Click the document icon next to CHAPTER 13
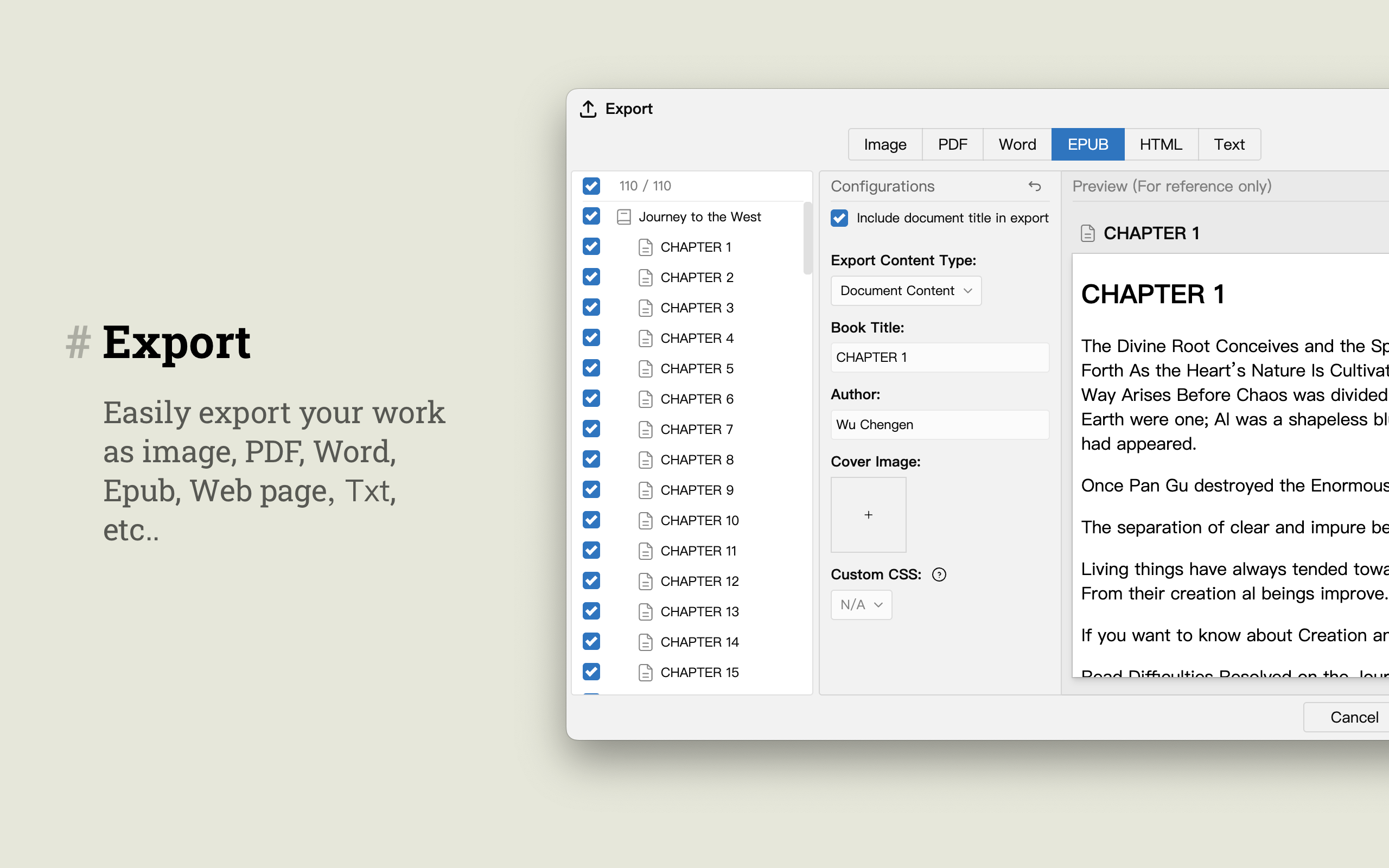This screenshot has width=1389, height=868. click(646, 612)
